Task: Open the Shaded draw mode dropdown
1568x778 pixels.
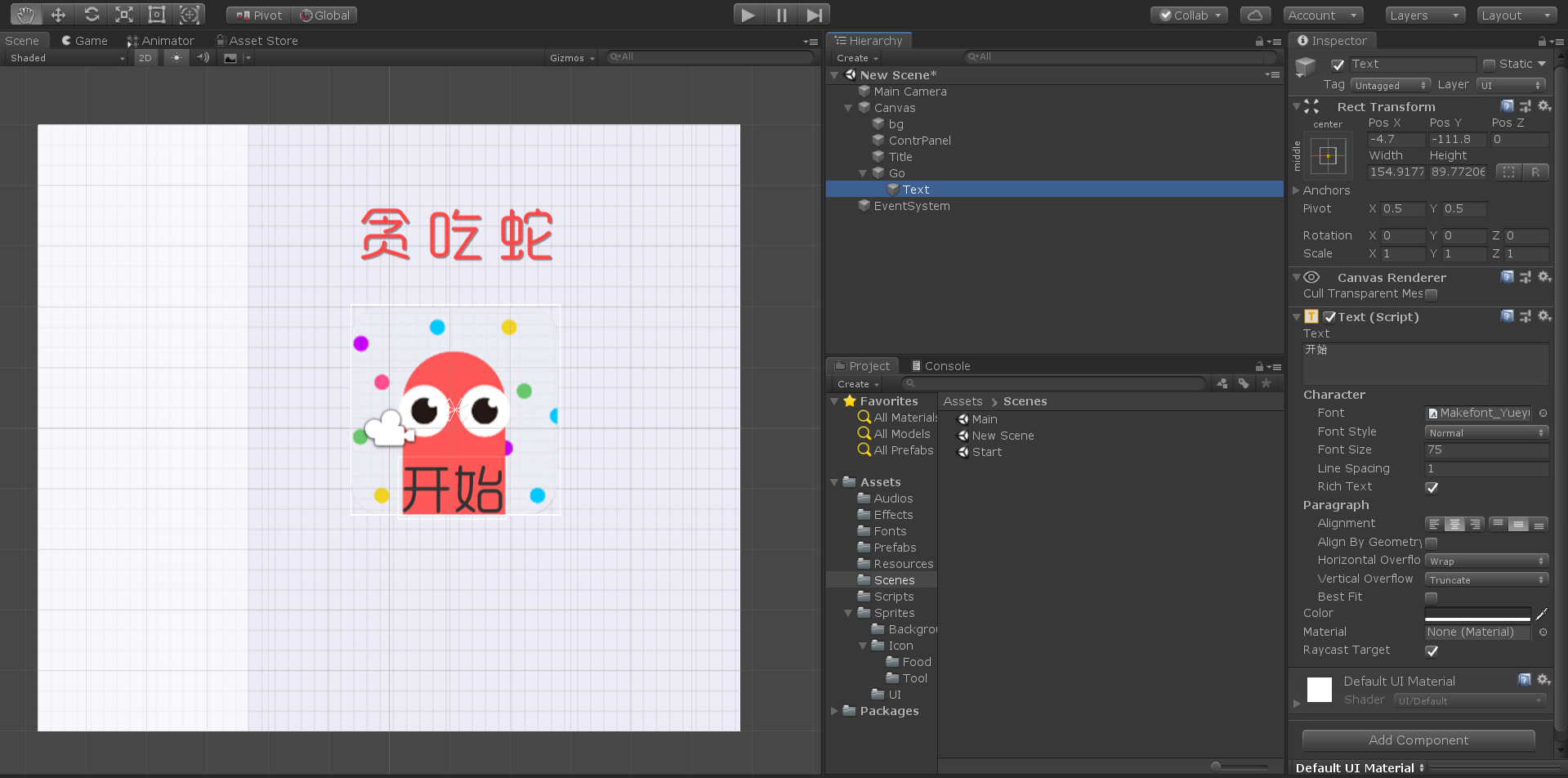Action: [67, 58]
